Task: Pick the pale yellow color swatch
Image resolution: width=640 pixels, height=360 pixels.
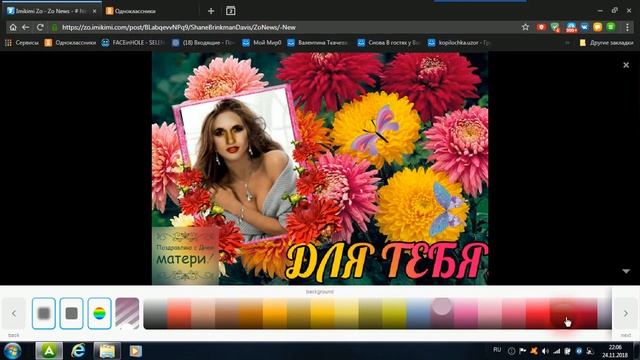Action: [347, 313]
